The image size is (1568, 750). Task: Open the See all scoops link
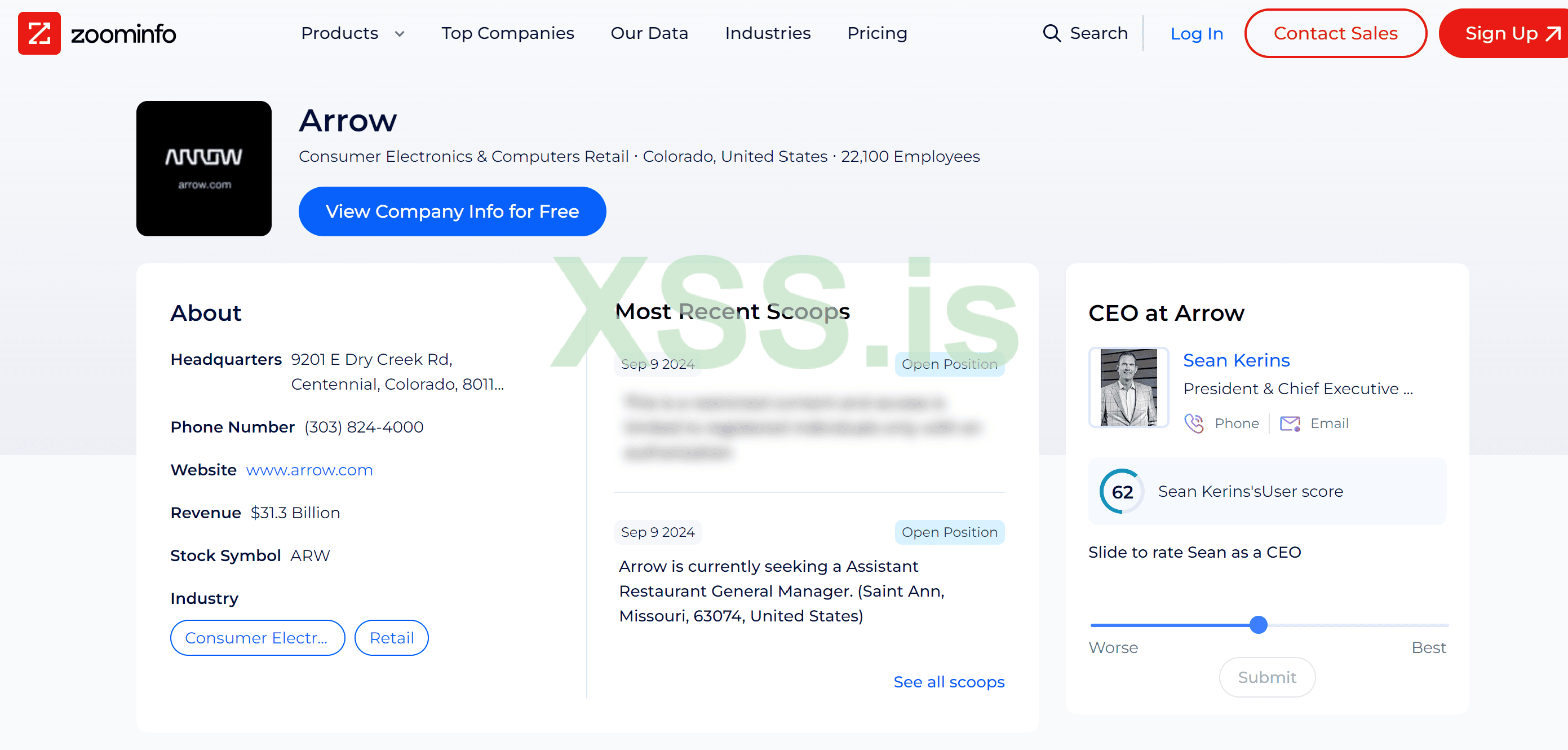click(x=949, y=682)
